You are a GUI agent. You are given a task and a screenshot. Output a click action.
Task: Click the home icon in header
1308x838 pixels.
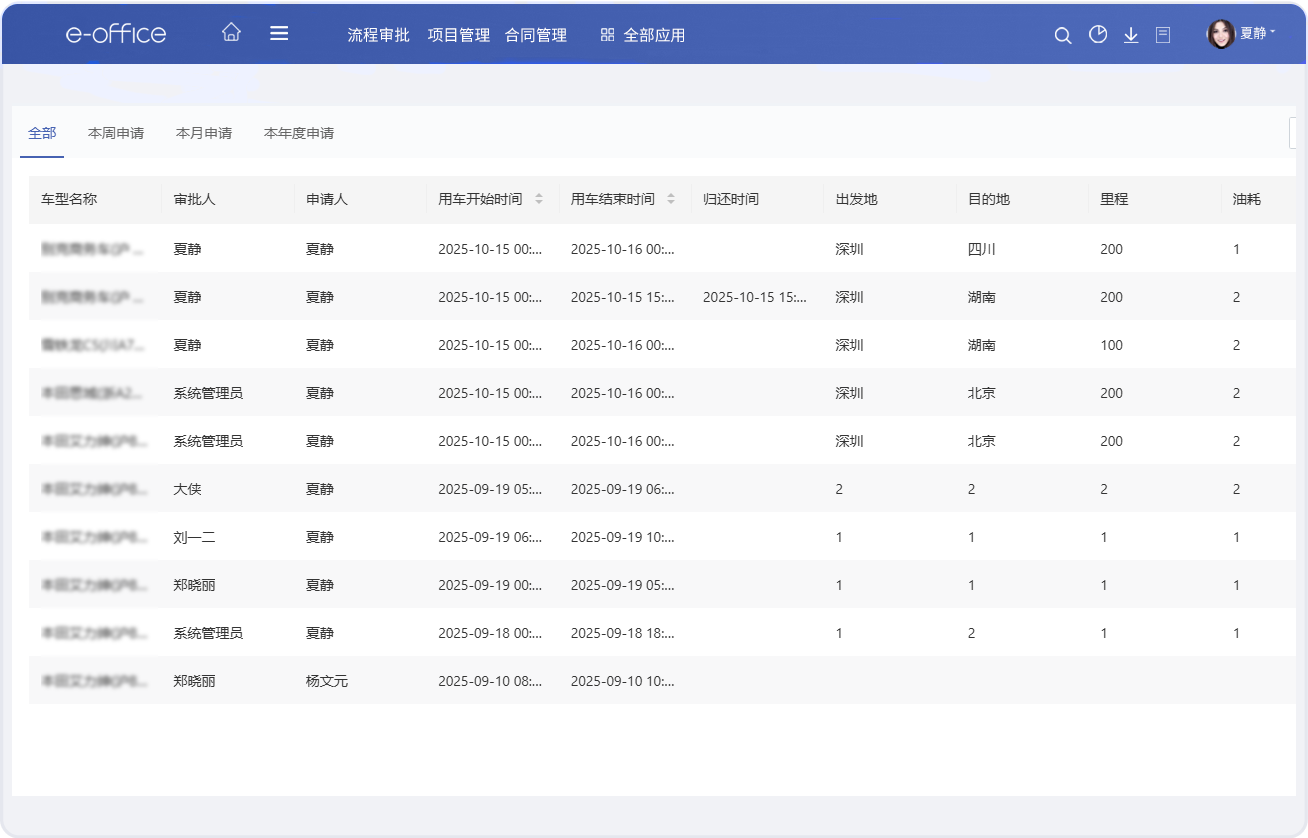click(x=231, y=33)
